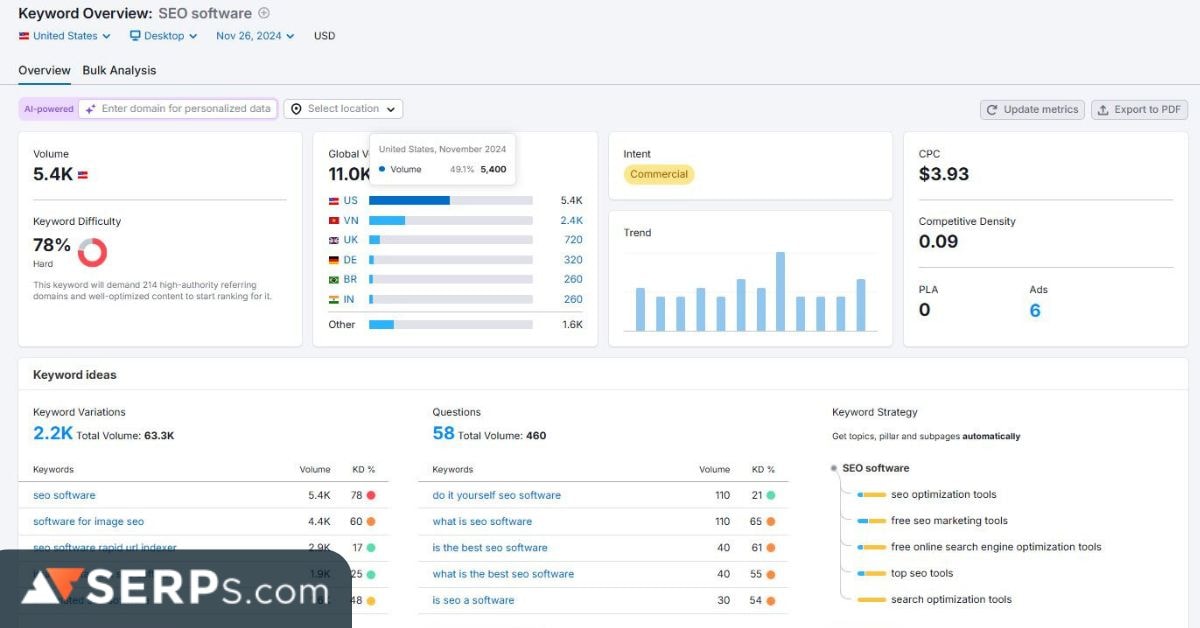Image resolution: width=1200 pixels, height=628 pixels.
Task: Click the US volume progress bar
Action: [x=450, y=201]
